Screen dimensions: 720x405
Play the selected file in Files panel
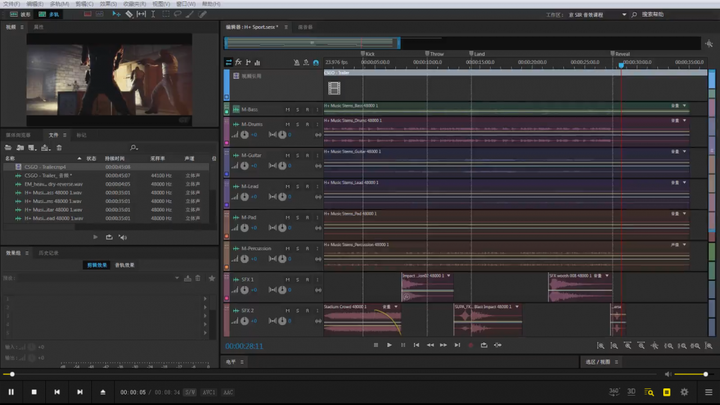click(x=95, y=237)
